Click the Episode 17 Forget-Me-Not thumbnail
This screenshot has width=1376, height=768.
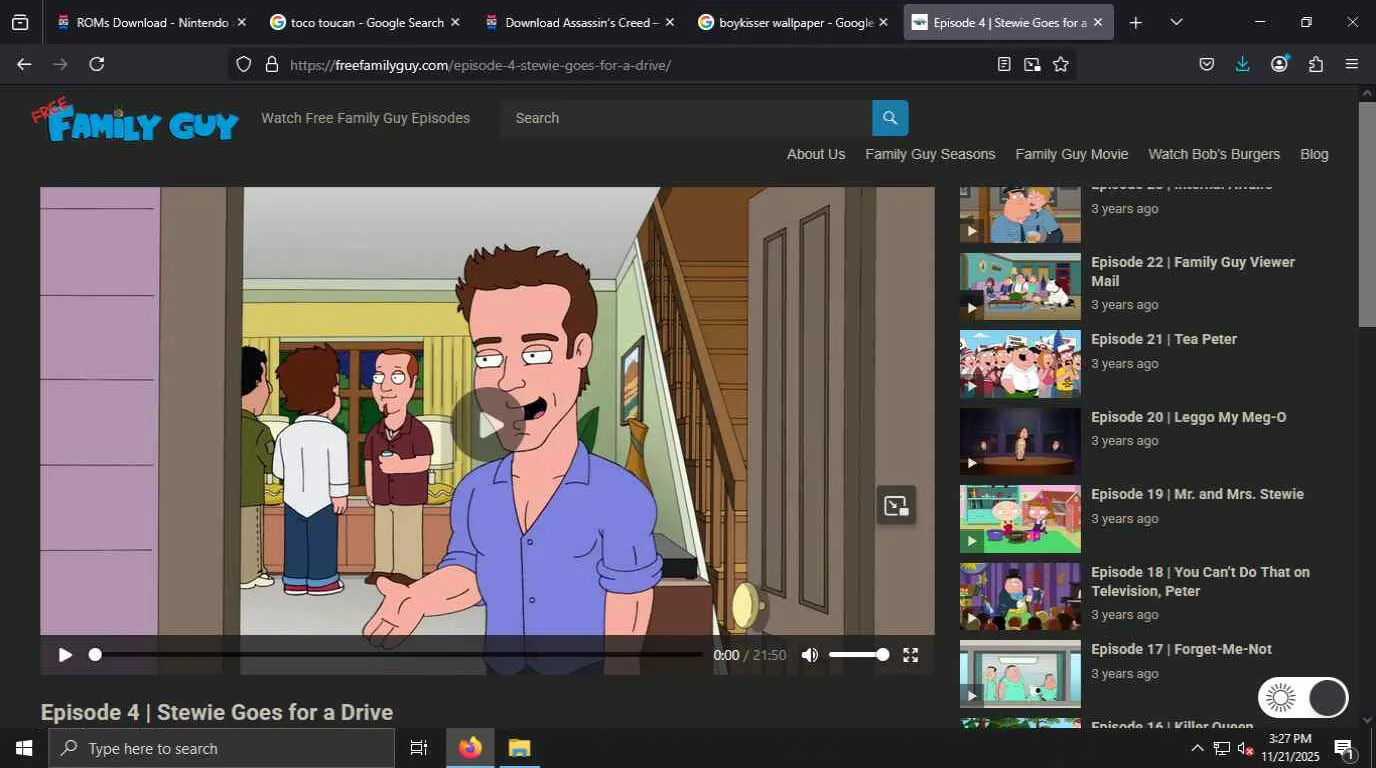click(x=1020, y=674)
